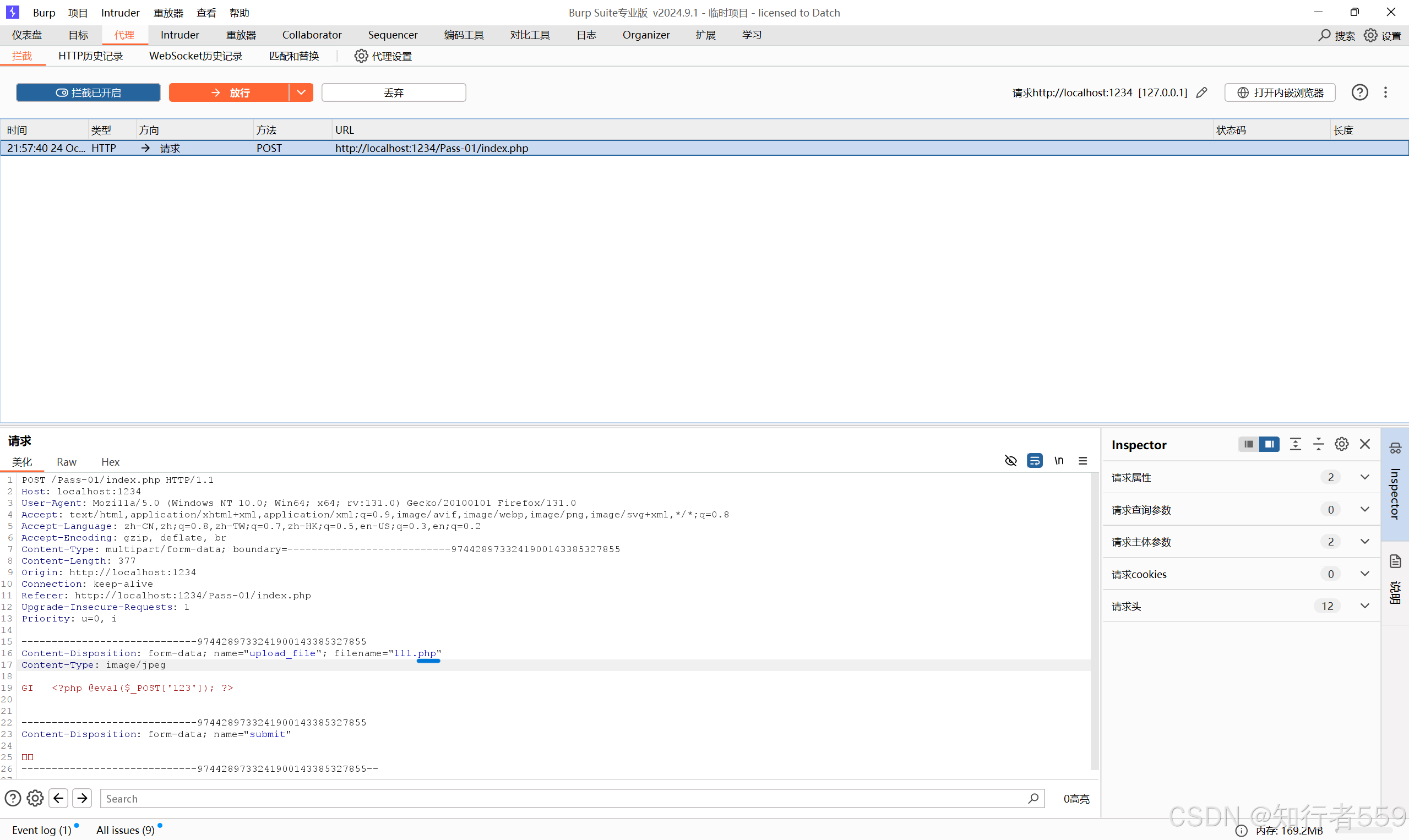Viewport: 1409px width, 840px height.
Task: Click the 丢弃 drop button
Action: click(394, 92)
